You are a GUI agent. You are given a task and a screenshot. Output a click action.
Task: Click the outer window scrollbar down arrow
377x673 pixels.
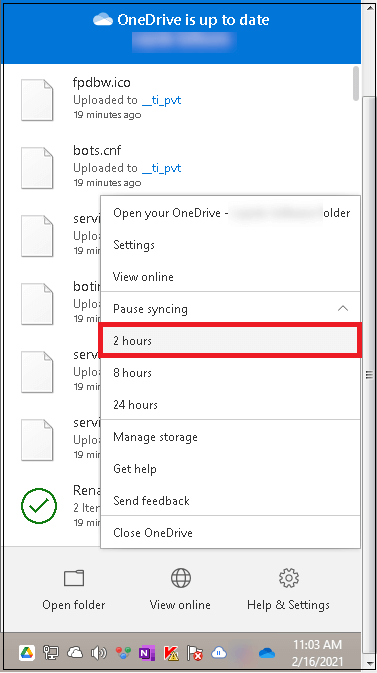tap(369, 664)
